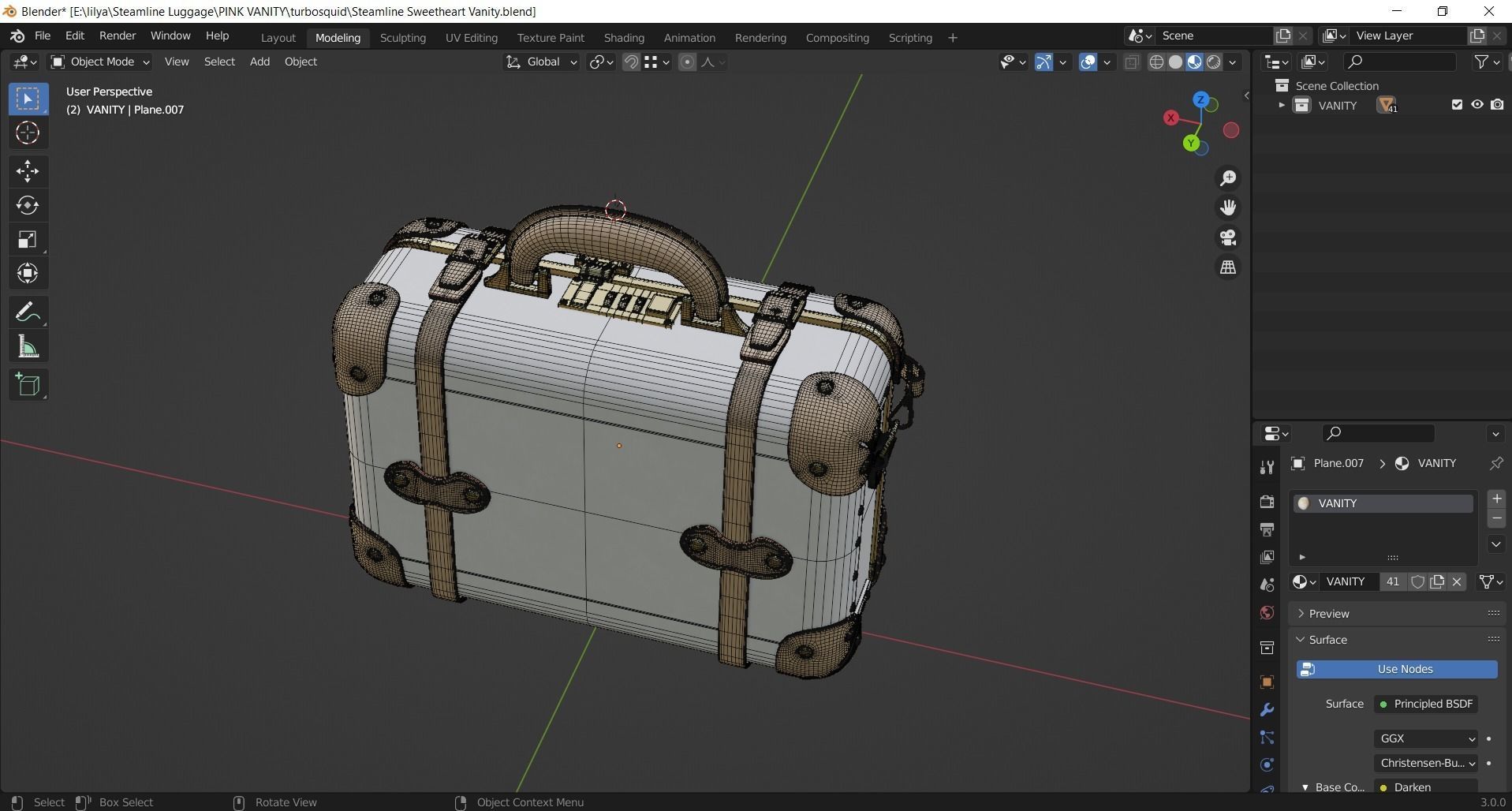The image size is (1512, 811).
Task: Click the Zoom view gizmo icon
Action: (1228, 178)
